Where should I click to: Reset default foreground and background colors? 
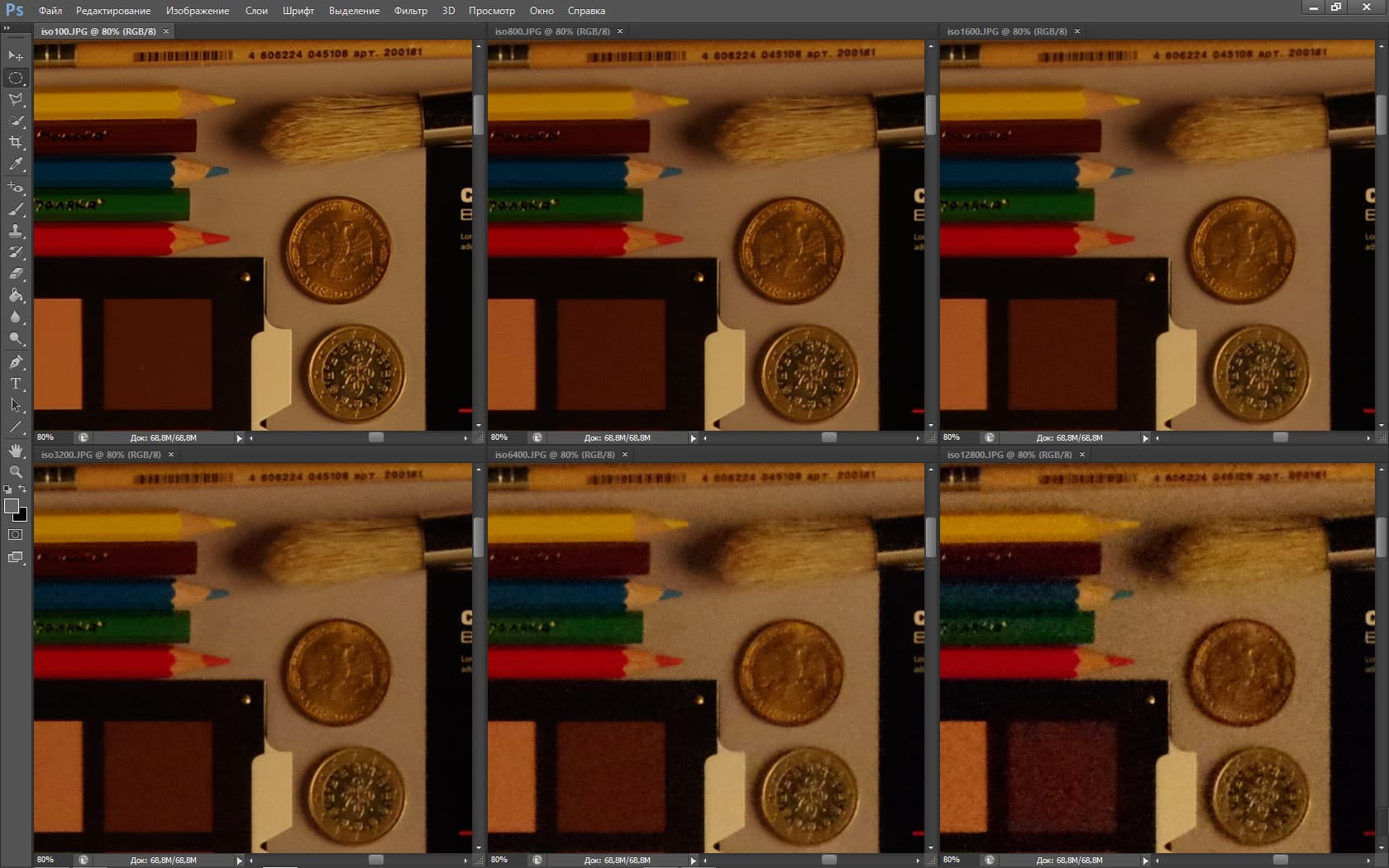tap(8, 489)
